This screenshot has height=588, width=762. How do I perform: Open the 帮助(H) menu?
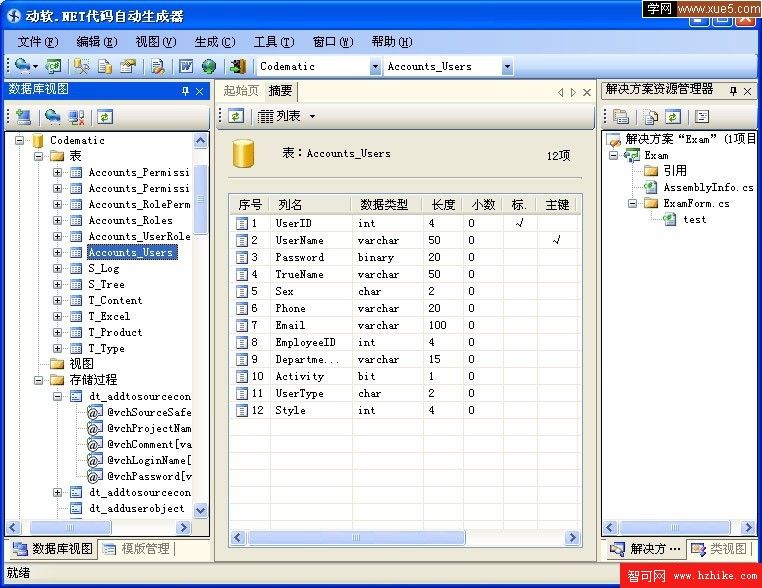(x=392, y=42)
